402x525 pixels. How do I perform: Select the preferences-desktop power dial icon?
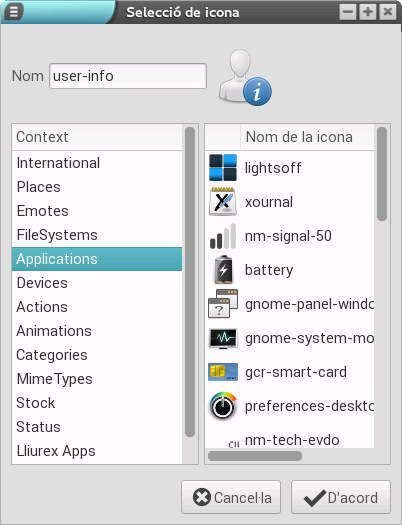223,406
